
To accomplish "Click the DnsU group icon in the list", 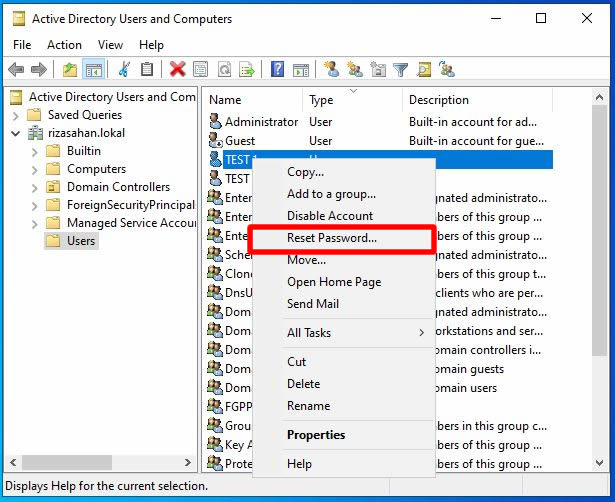I will (215, 293).
